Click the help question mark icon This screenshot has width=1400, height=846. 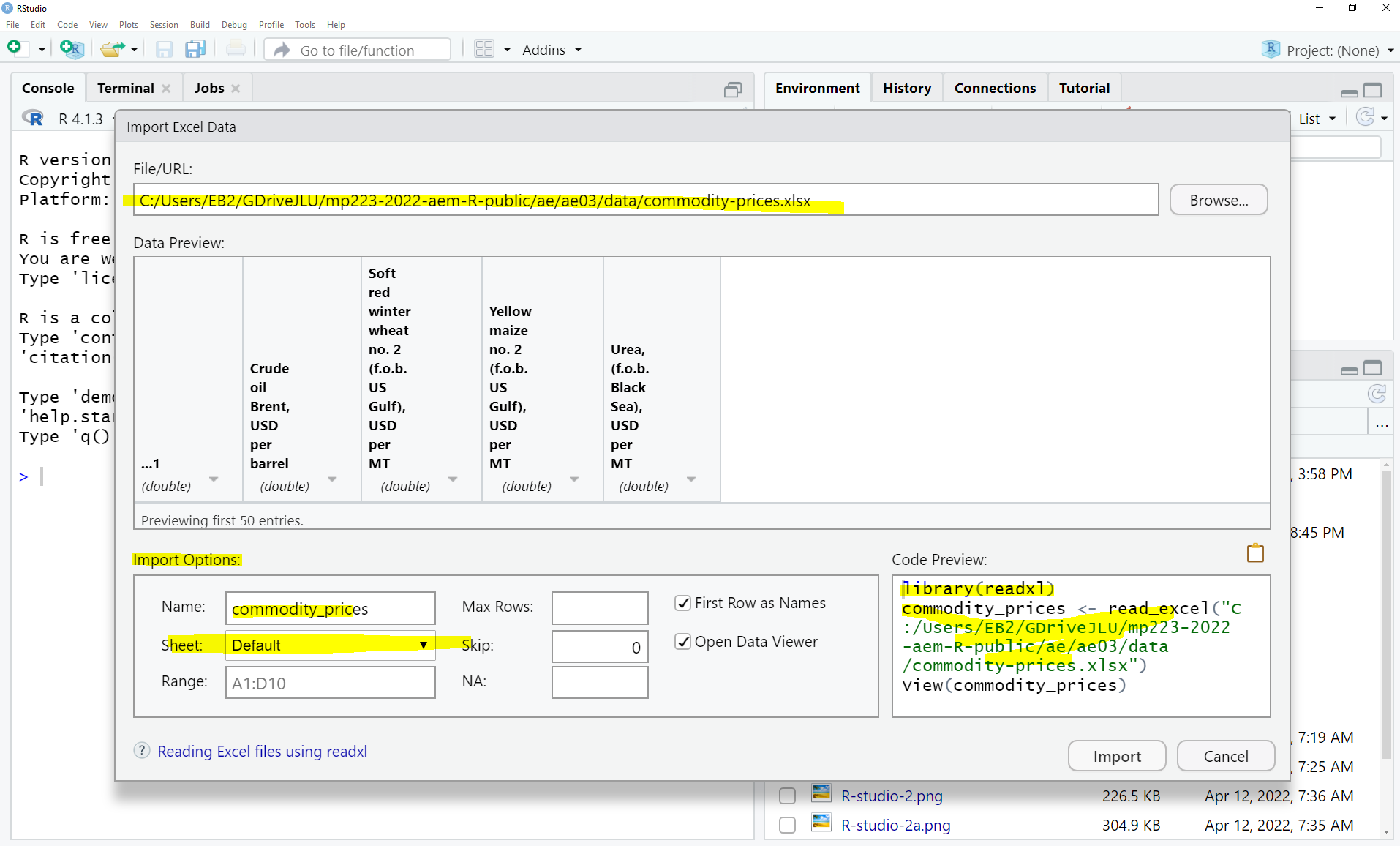click(142, 751)
